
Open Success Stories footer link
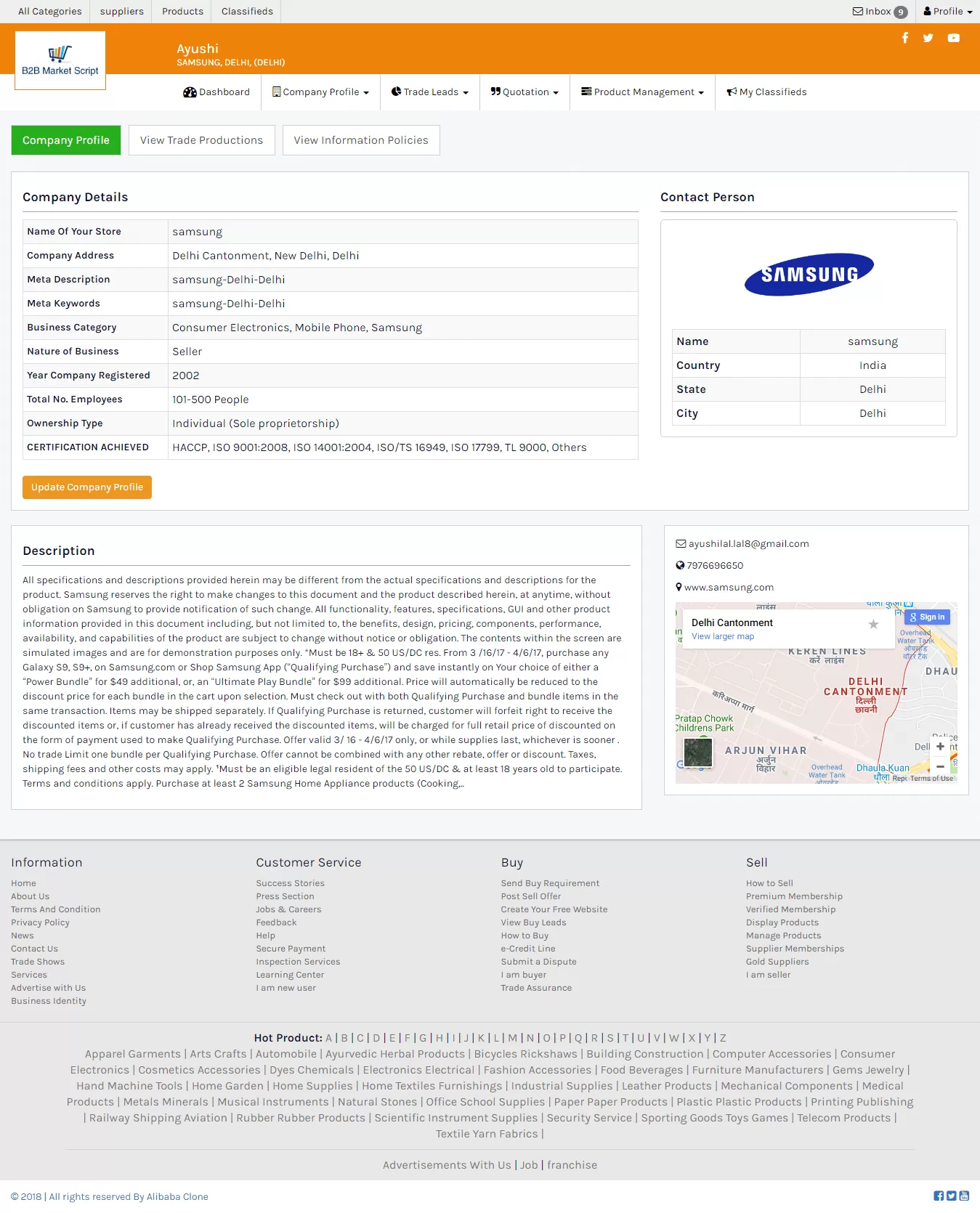click(x=290, y=883)
